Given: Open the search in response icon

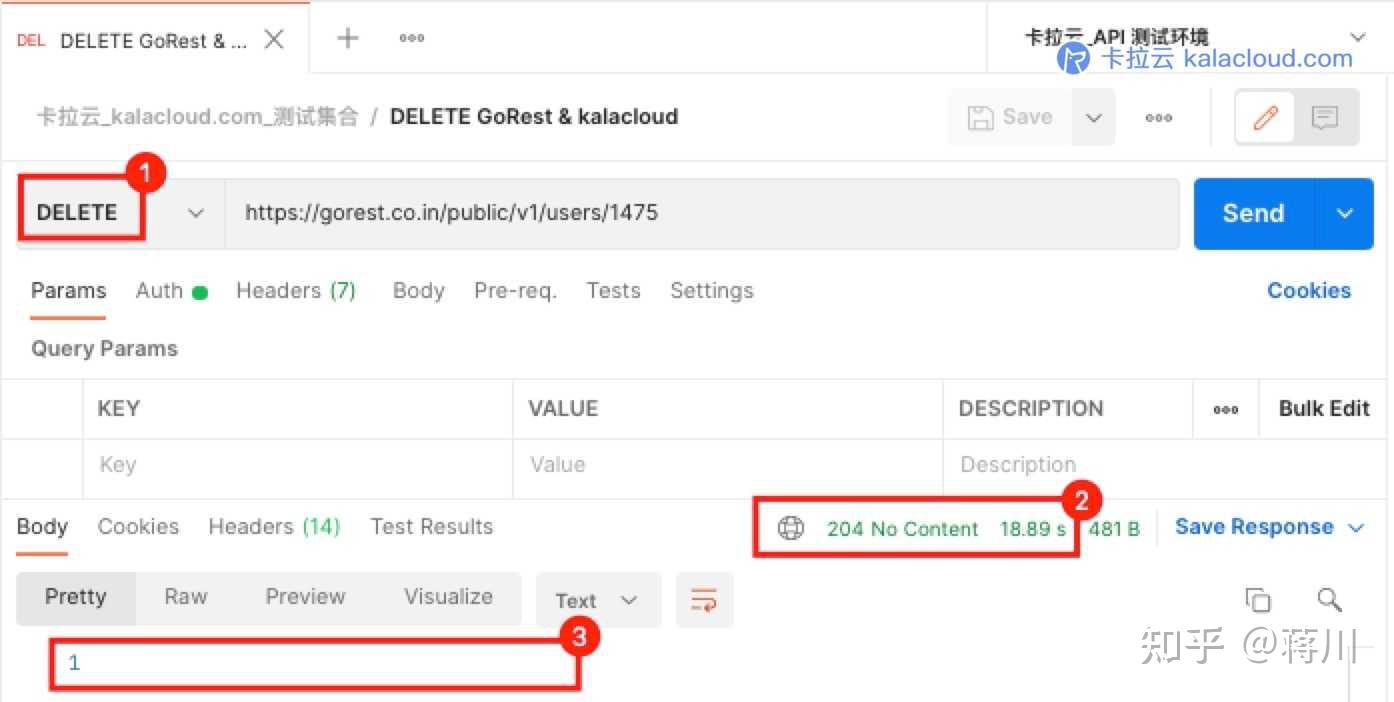Looking at the screenshot, I should coord(1330,599).
